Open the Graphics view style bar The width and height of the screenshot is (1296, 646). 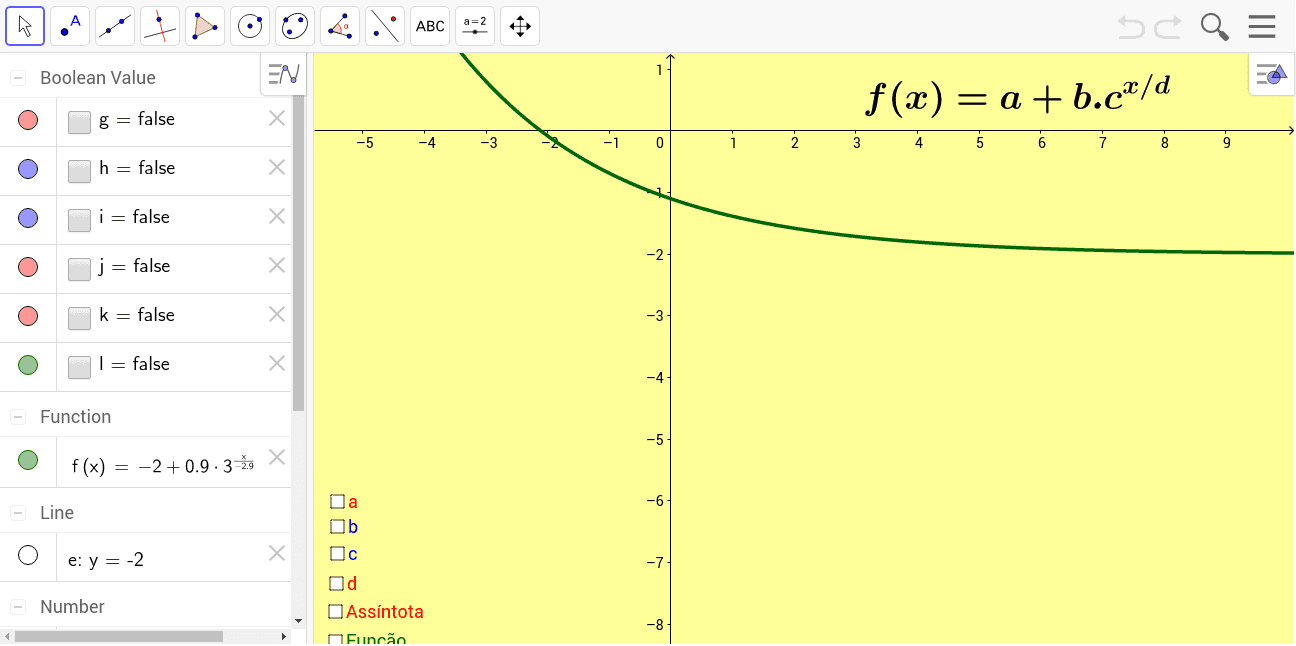point(1271,74)
